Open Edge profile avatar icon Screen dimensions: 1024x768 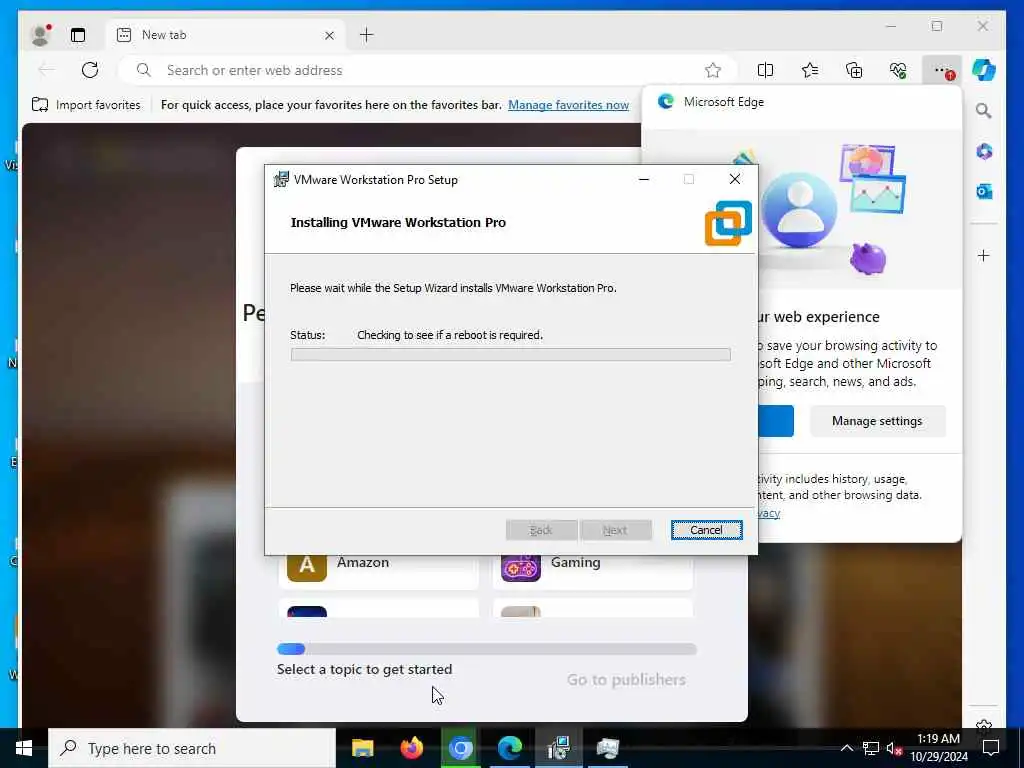click(x=41, y=35)
